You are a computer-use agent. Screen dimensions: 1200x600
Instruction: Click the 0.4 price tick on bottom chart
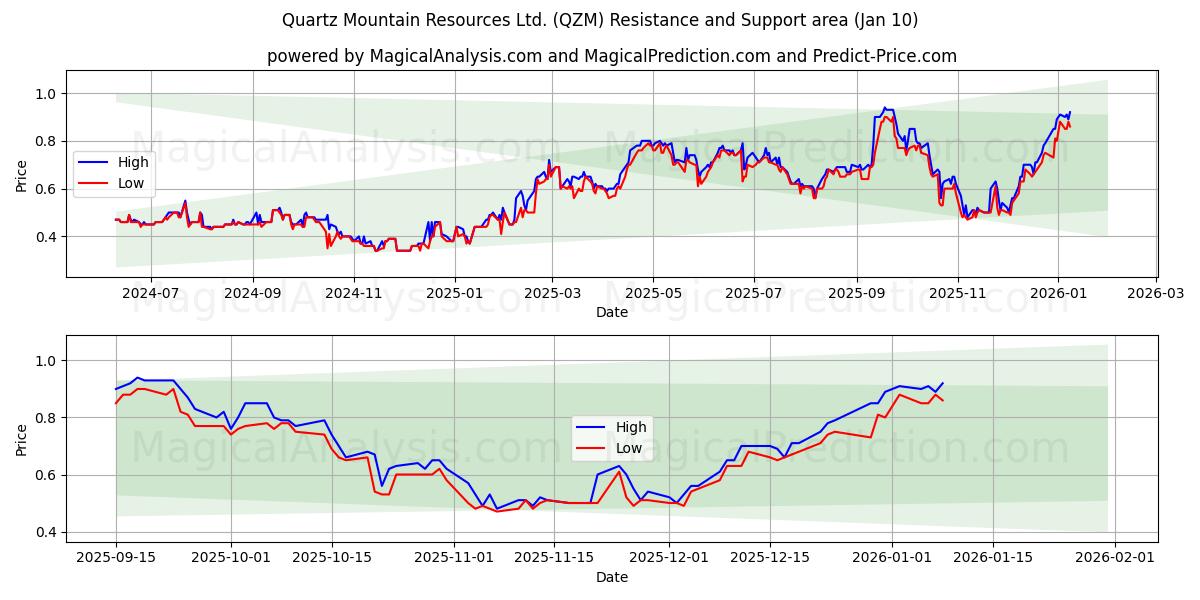click(47, 533)
